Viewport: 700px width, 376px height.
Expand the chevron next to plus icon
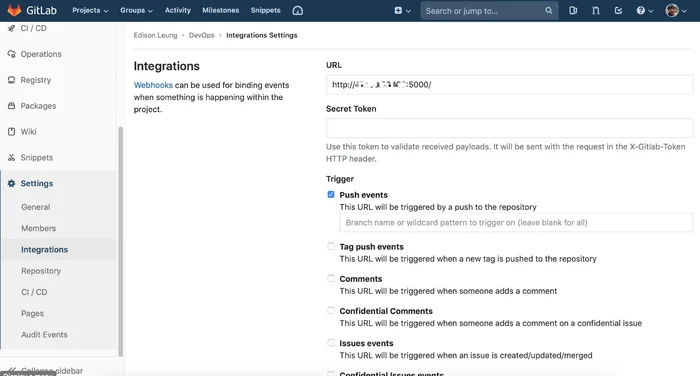pyautogui.click(x=408, y=11)
